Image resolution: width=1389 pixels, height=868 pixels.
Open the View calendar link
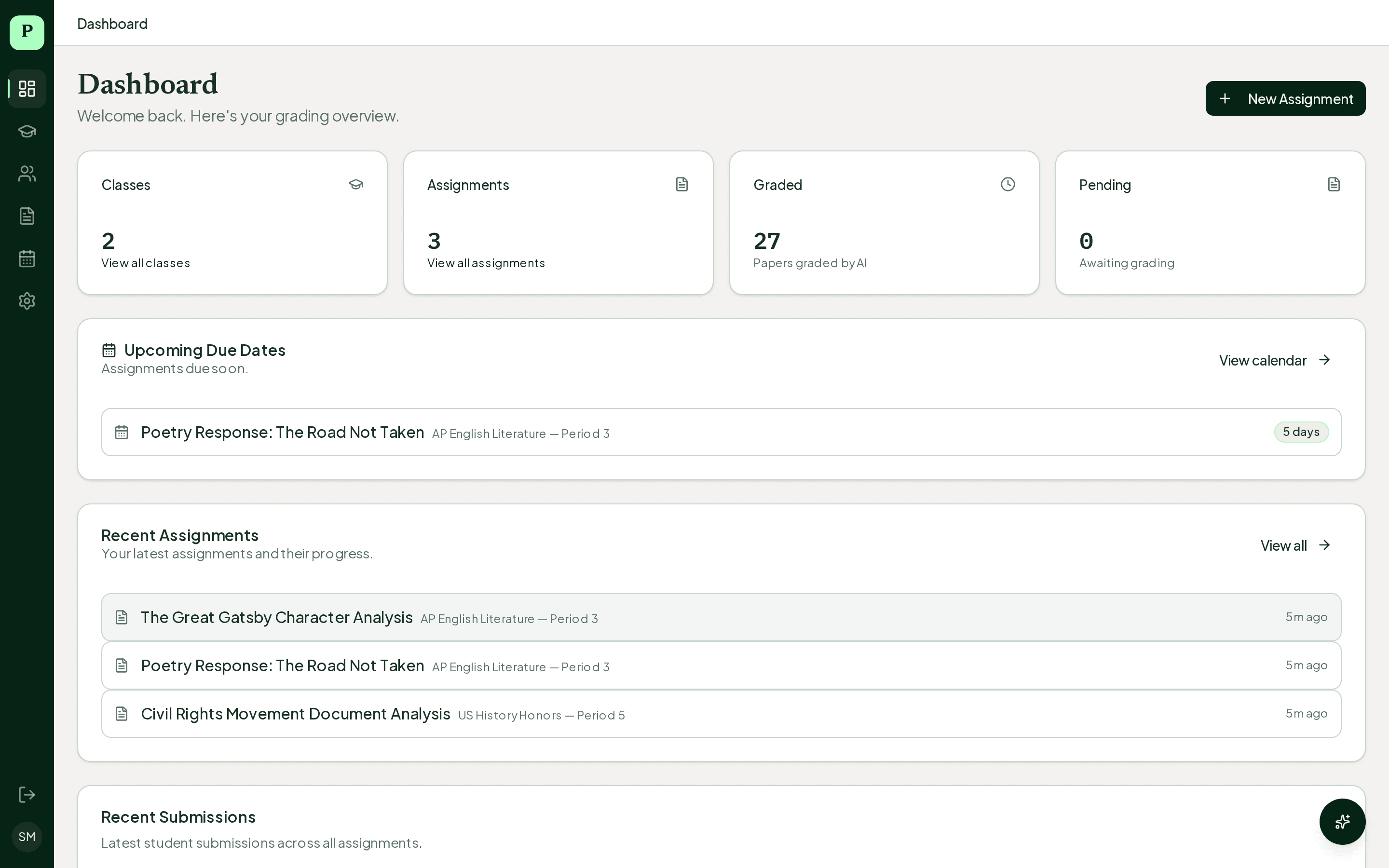tap(1274, 360)
